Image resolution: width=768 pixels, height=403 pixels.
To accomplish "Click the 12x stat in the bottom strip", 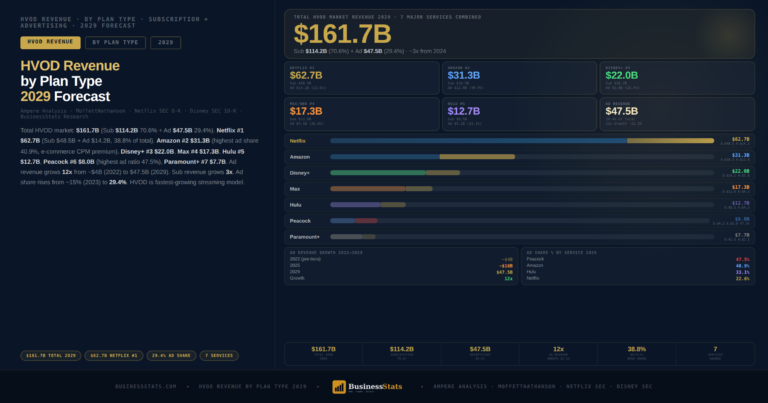I will (x=558, y=354).
